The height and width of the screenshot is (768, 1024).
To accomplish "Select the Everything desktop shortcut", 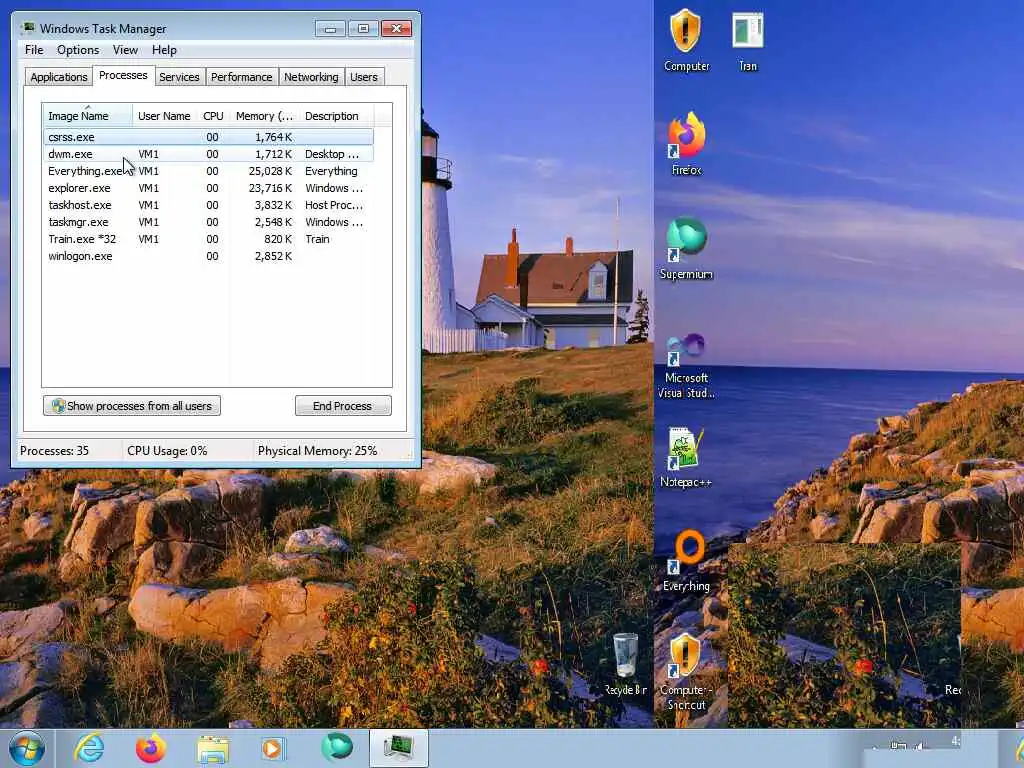I will click(x=686, y=562).
